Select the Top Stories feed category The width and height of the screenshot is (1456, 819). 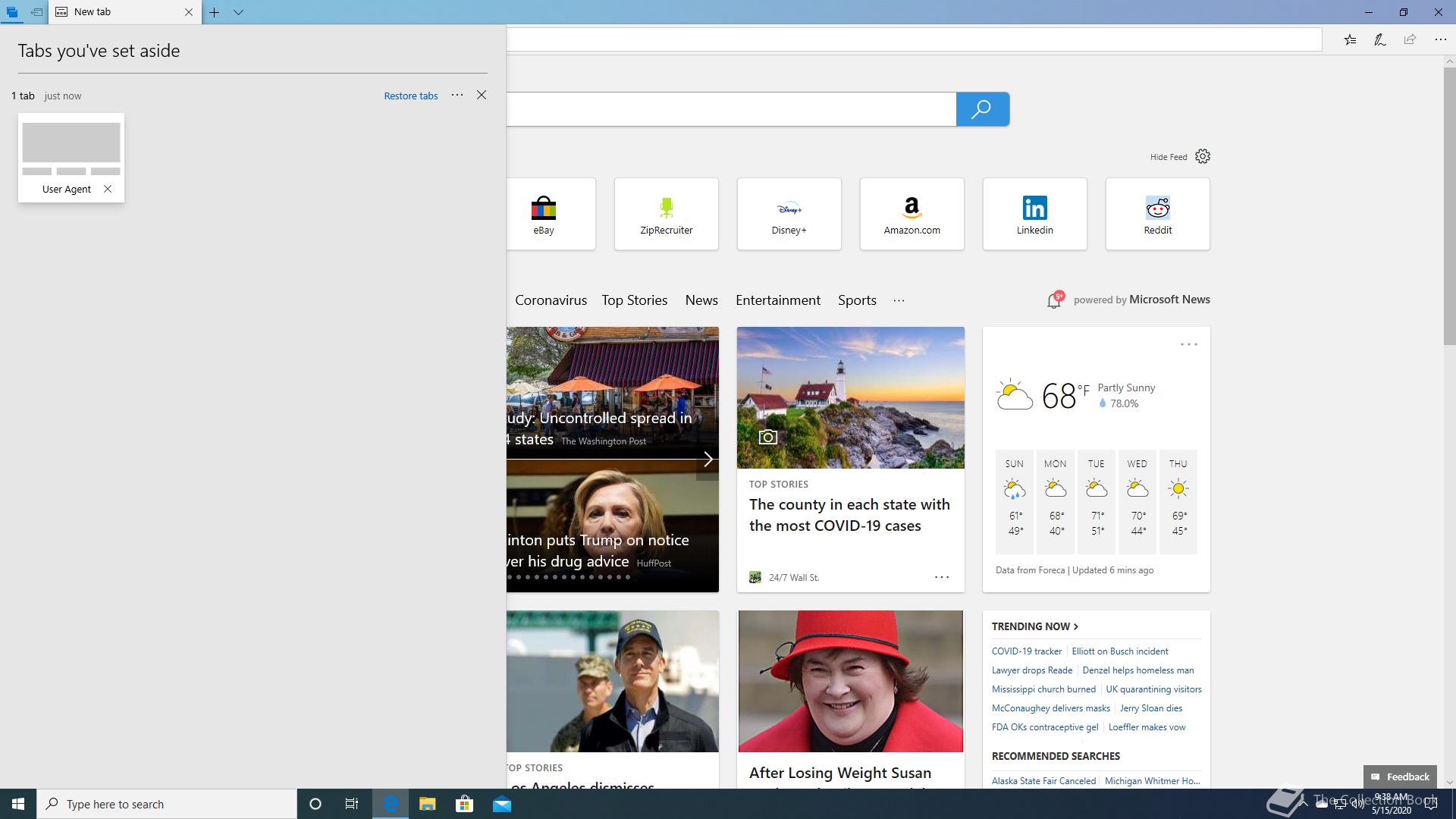(x=635, y=300)
